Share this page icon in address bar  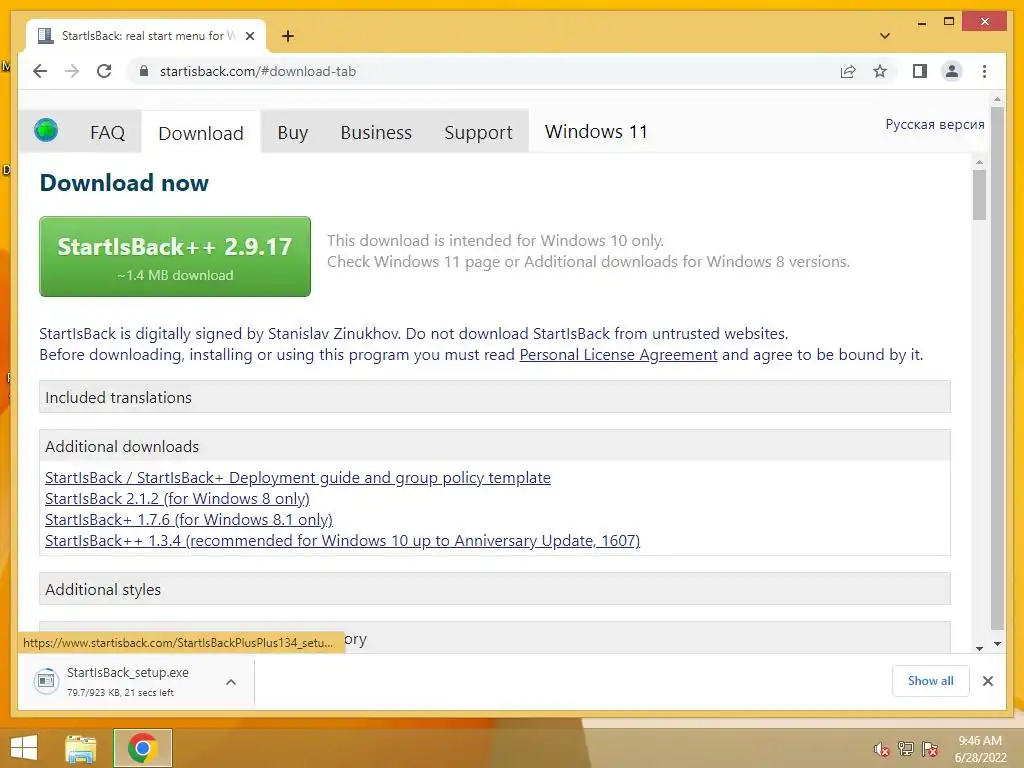848,71
